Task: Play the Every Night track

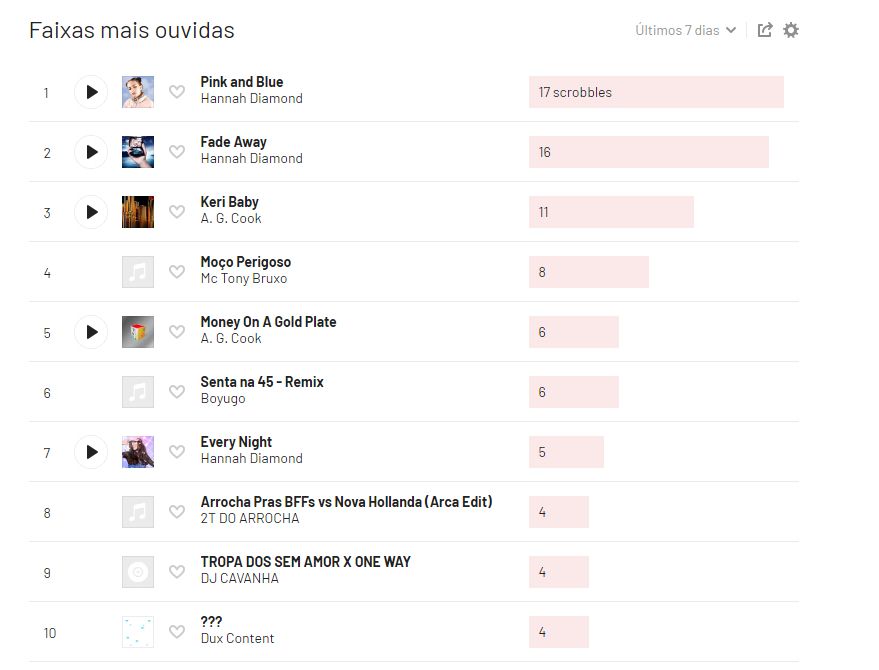Action: point(91,452)
